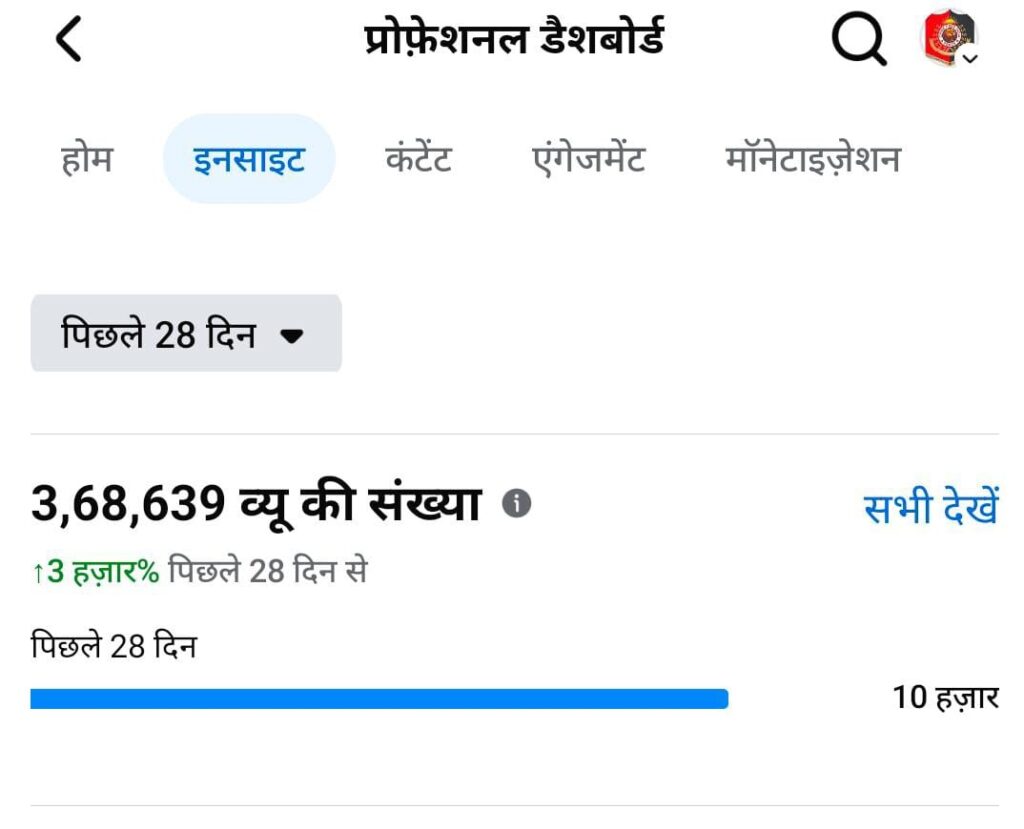Image resolution: width=1024 pixels, height=829 pixels.
Task: Open the मॉनेटाइज़ेशन tab
Action: pos(813,159)
